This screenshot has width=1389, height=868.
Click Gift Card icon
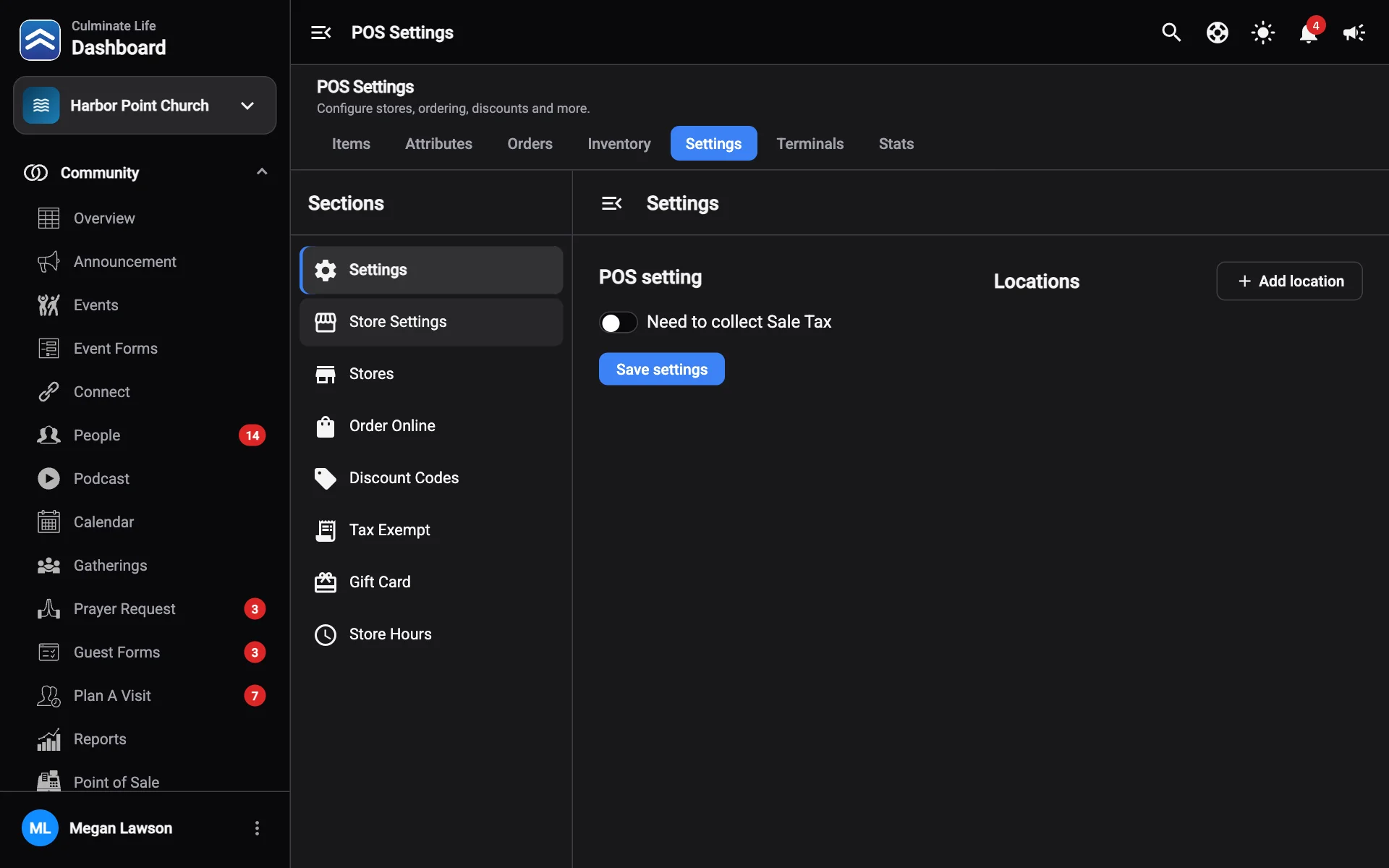[x=326, y=582]
